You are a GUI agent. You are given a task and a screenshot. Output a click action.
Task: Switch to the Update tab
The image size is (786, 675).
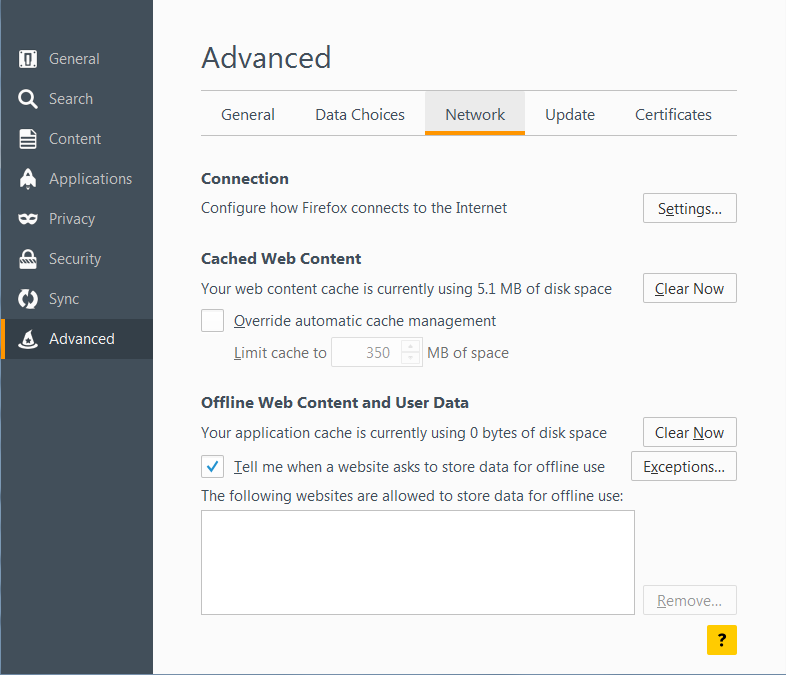pos(570,115)
